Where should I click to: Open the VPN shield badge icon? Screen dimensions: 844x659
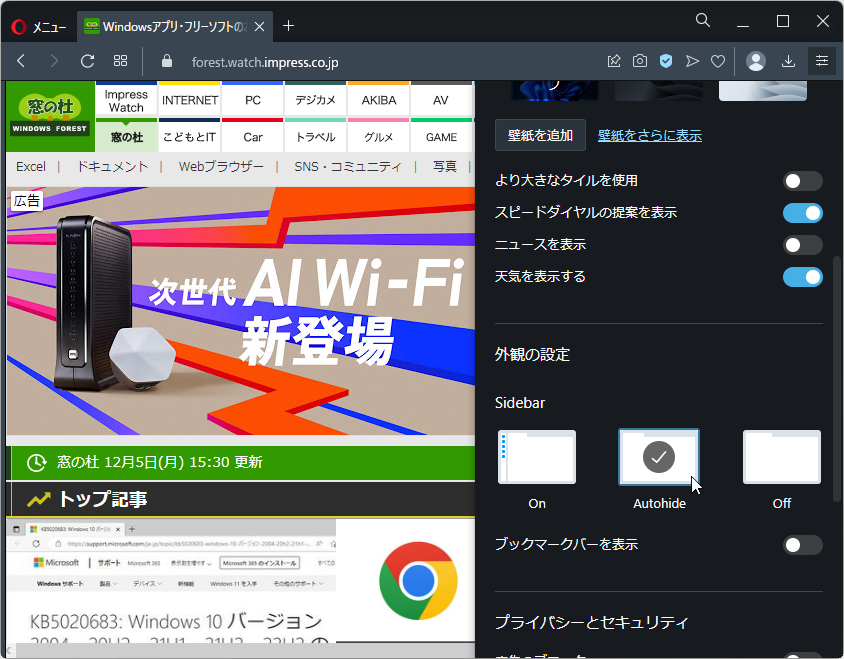click(x=665, y=61)
